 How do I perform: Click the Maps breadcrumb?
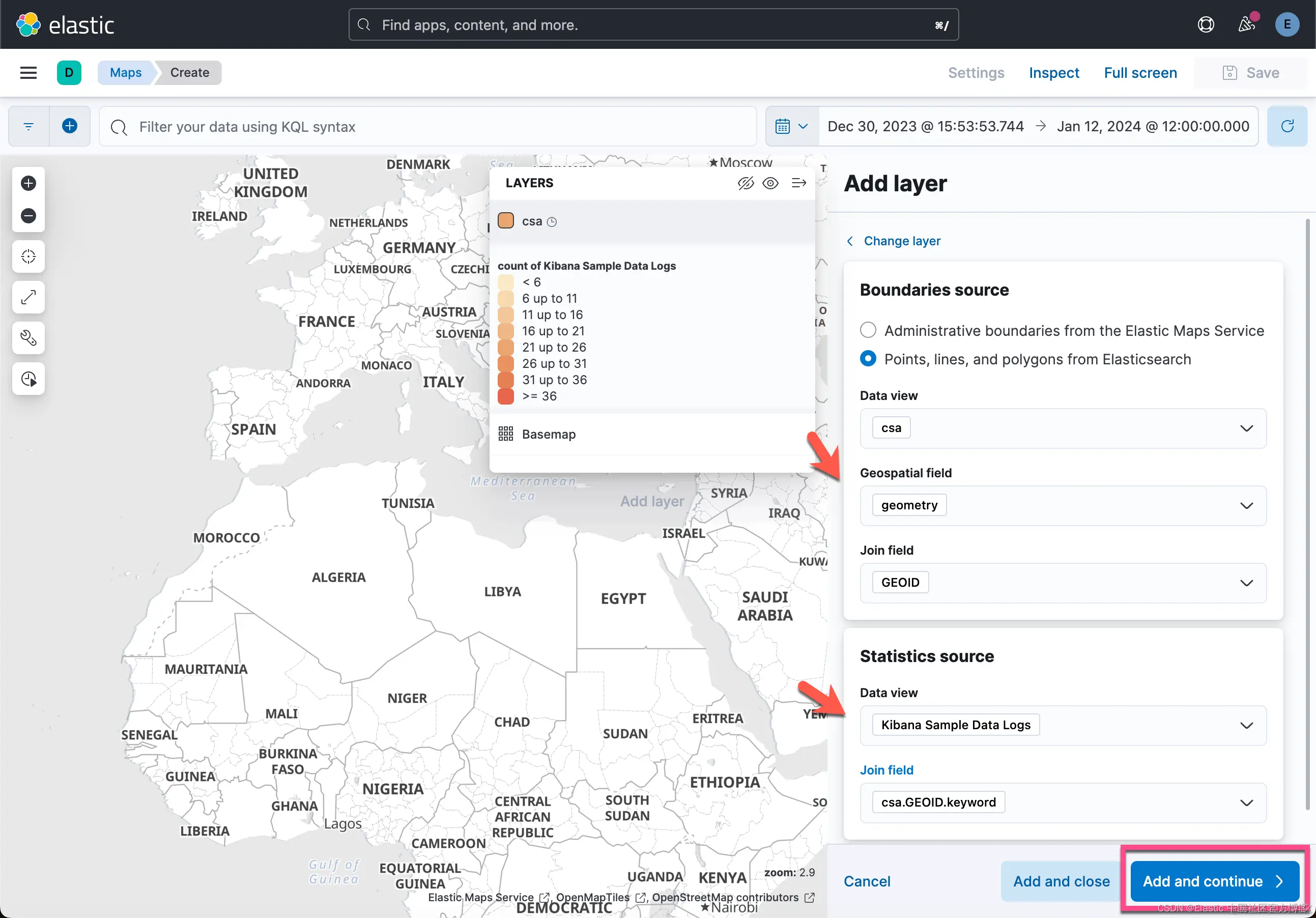tap(125, 73)
